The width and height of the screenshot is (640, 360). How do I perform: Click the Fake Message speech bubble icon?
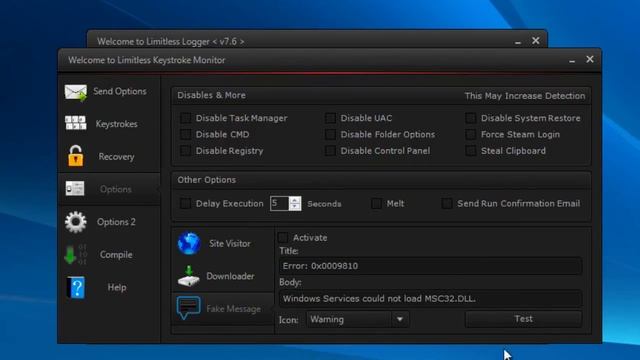(x=188, y=308)
